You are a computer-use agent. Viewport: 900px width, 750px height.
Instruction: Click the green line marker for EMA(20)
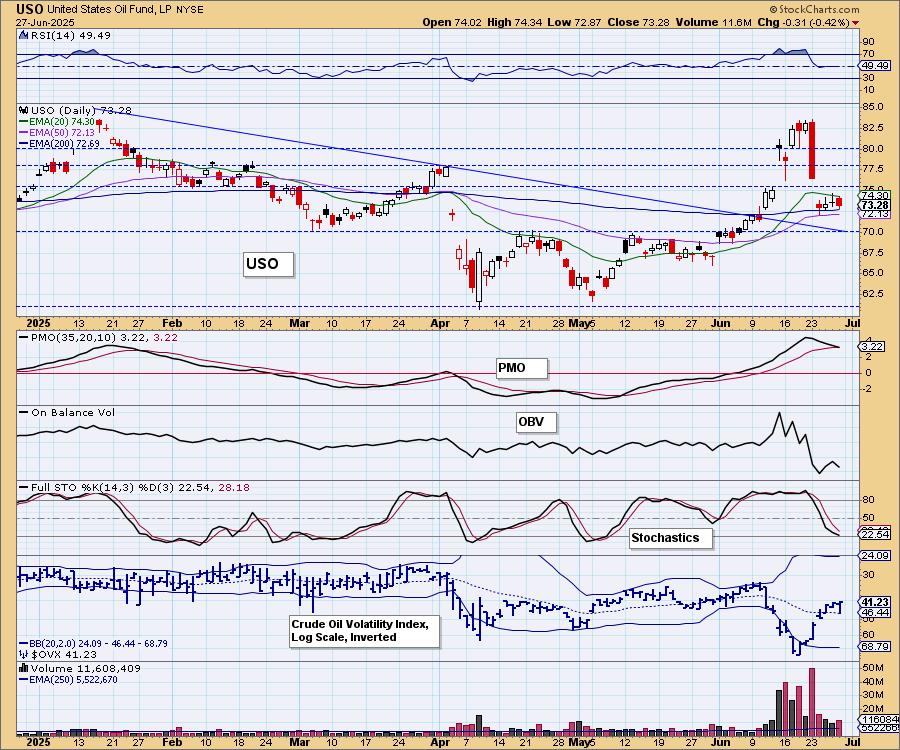(x=24, y=122)
